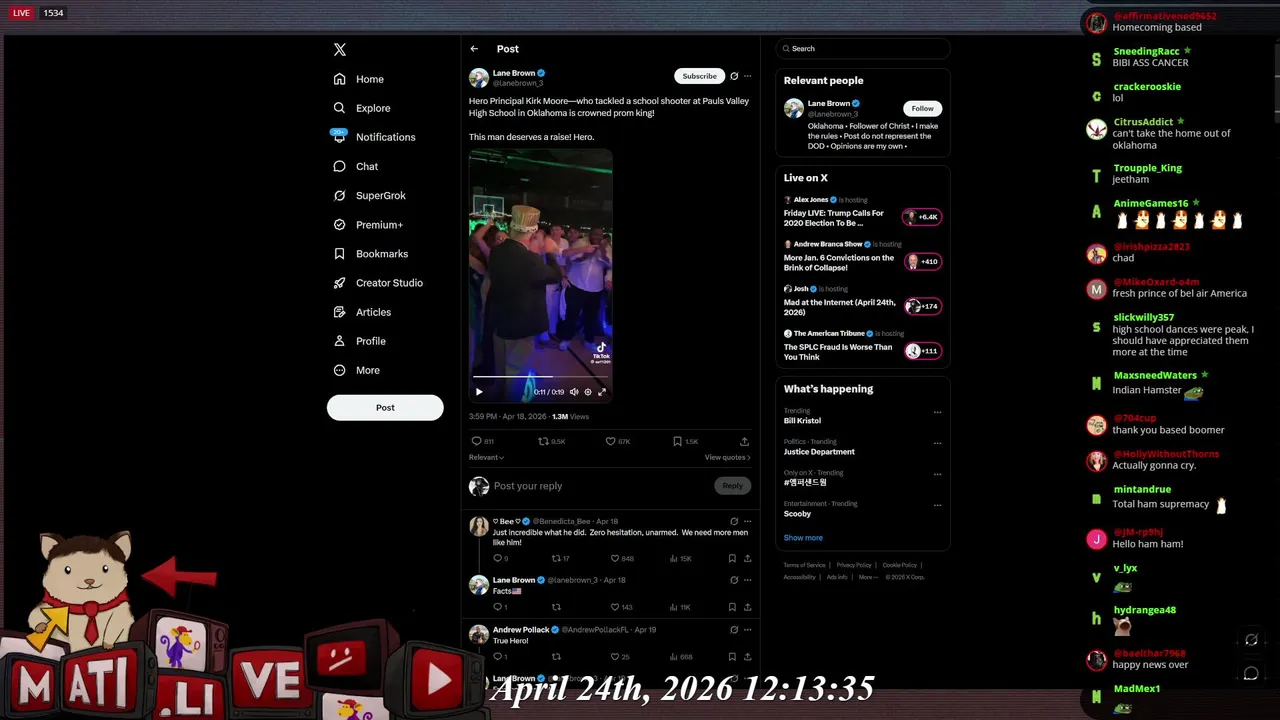The width and height of the screenshot is (1280, 720).
Task: Open Home from the sidebar
Action: pos(359,79)
